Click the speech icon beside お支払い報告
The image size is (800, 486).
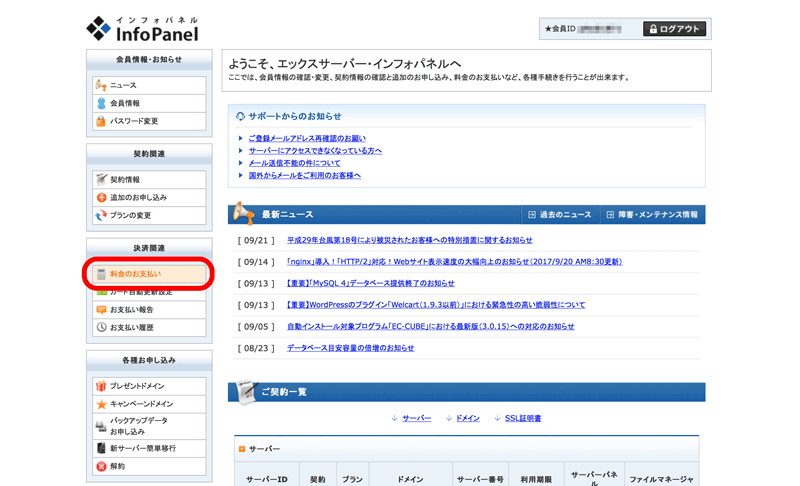coord(101,310)
